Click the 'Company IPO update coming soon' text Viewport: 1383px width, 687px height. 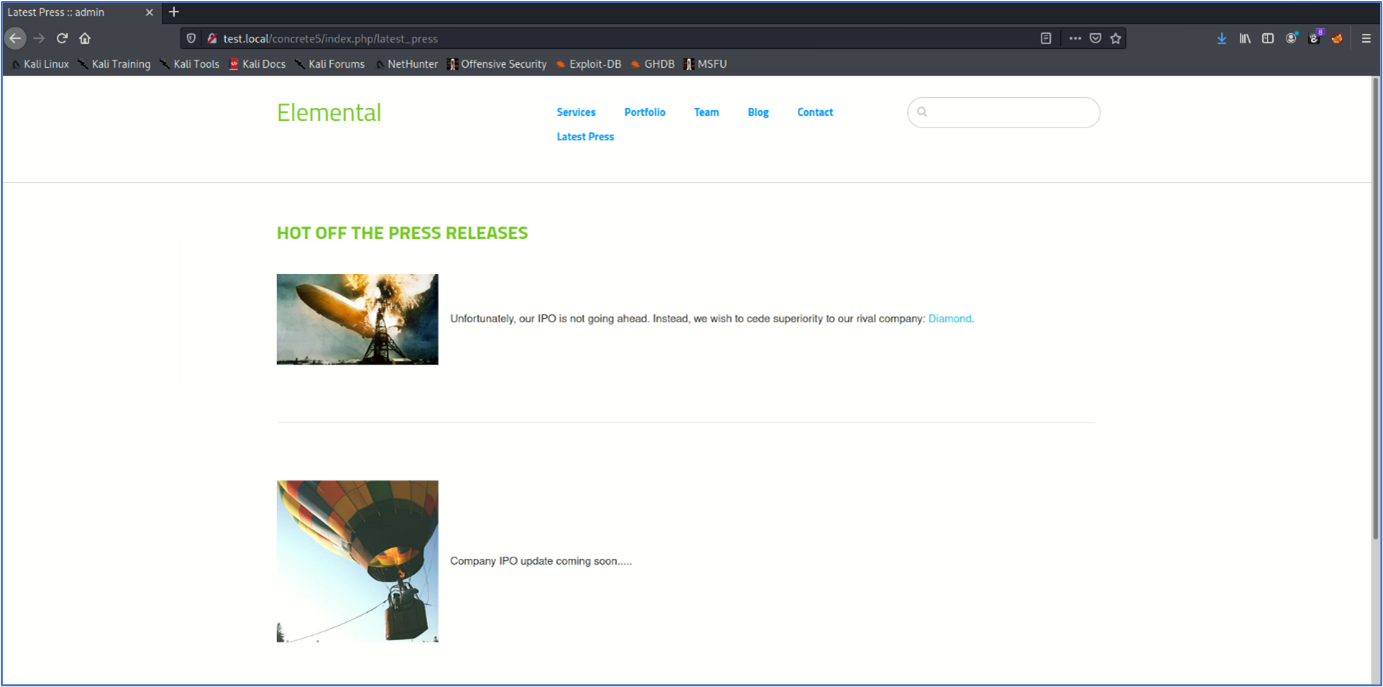coord(541,561)
